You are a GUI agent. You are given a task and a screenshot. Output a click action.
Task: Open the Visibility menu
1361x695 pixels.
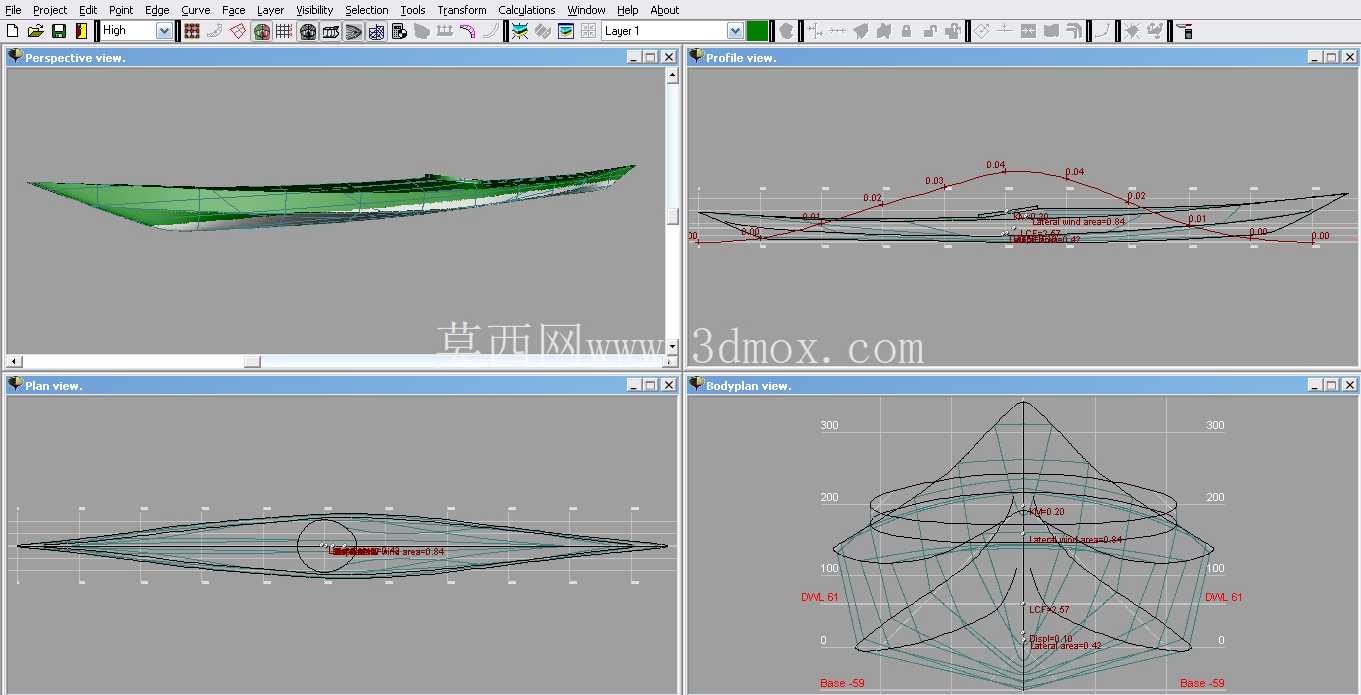(x=314, y=10)
